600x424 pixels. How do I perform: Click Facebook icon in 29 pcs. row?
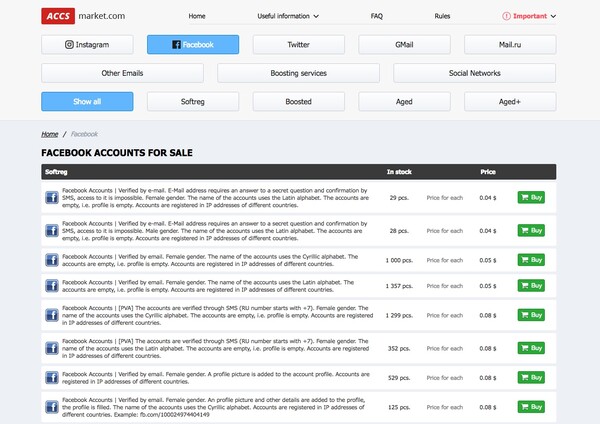point(52,197)
